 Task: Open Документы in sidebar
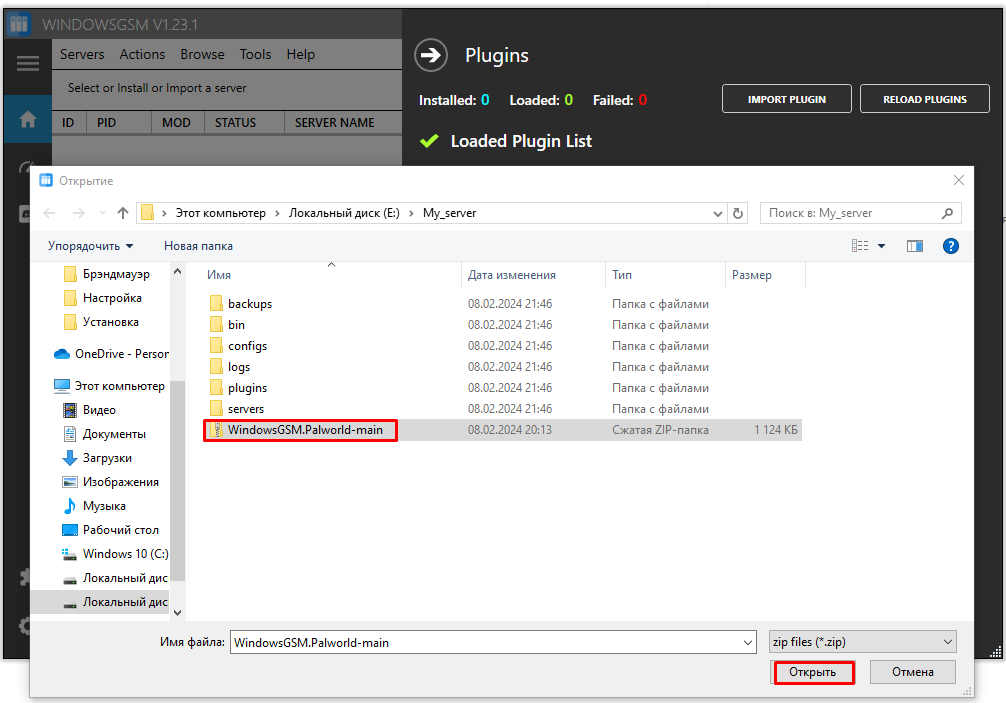105,434
